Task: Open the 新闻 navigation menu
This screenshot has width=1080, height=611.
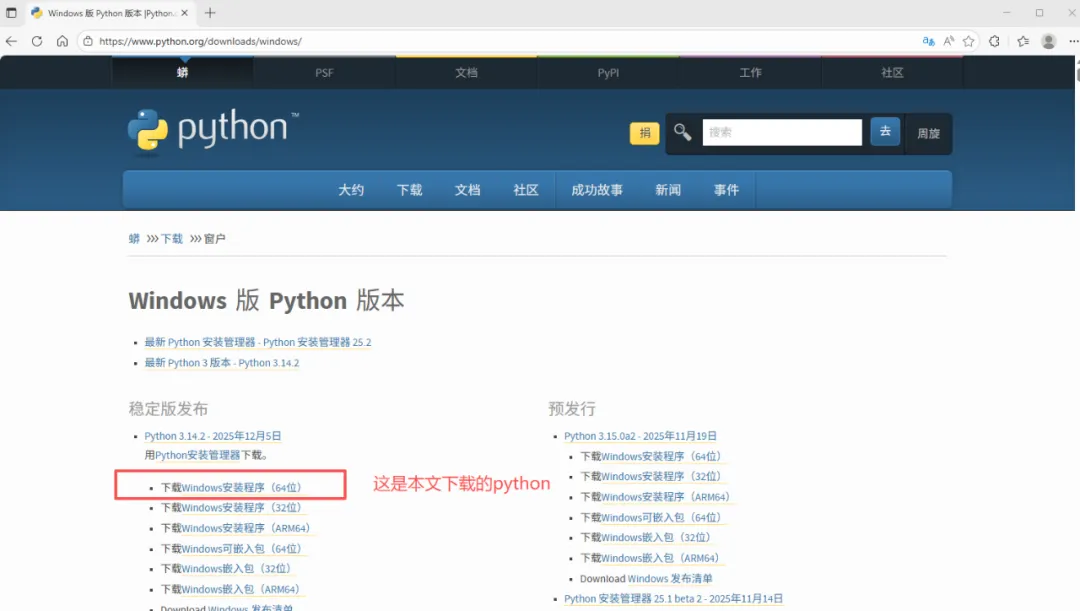Action: click(667, 190)
